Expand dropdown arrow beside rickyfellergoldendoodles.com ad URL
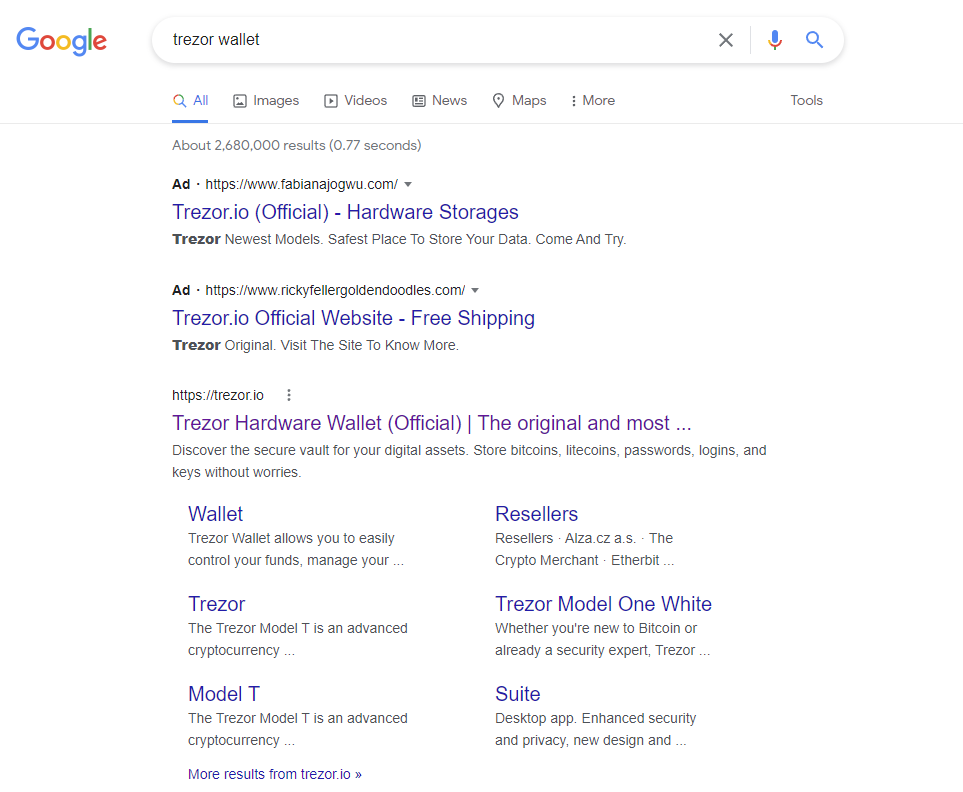Screen dimensions: 963x792 tap(475, 291)
